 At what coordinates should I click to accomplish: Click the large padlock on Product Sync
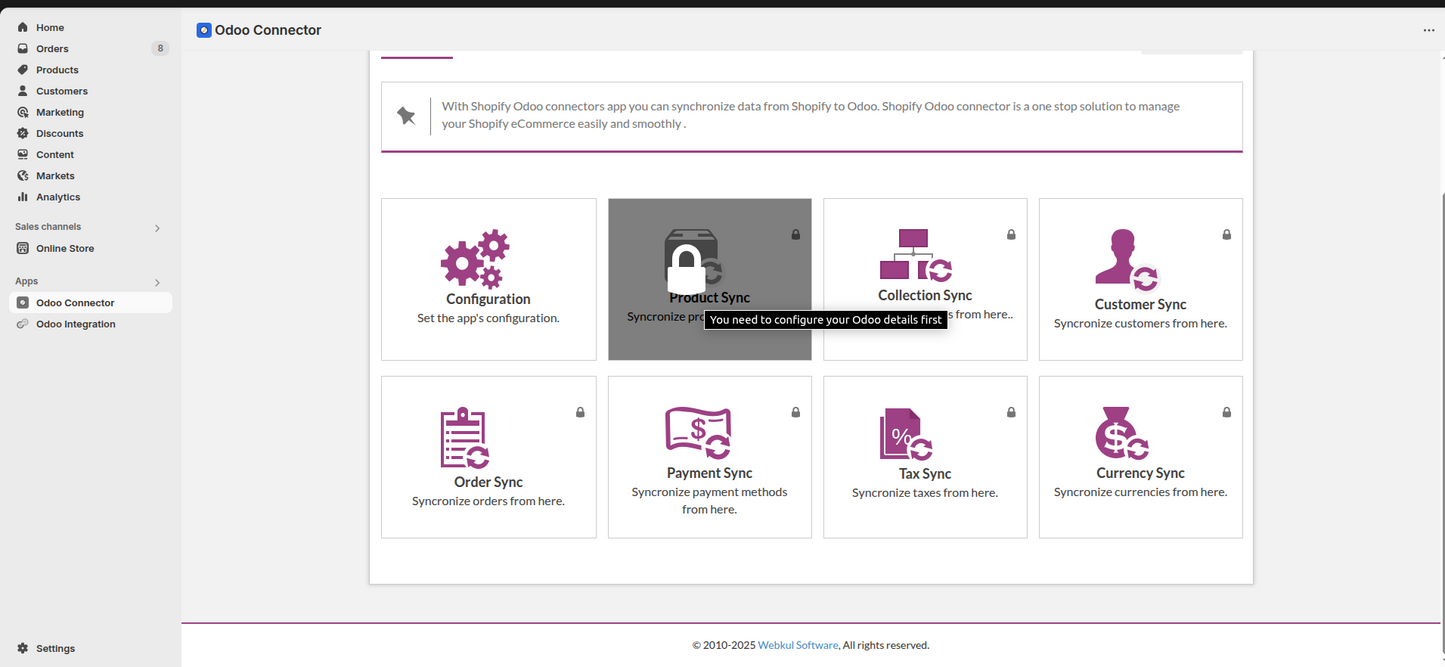686,269
